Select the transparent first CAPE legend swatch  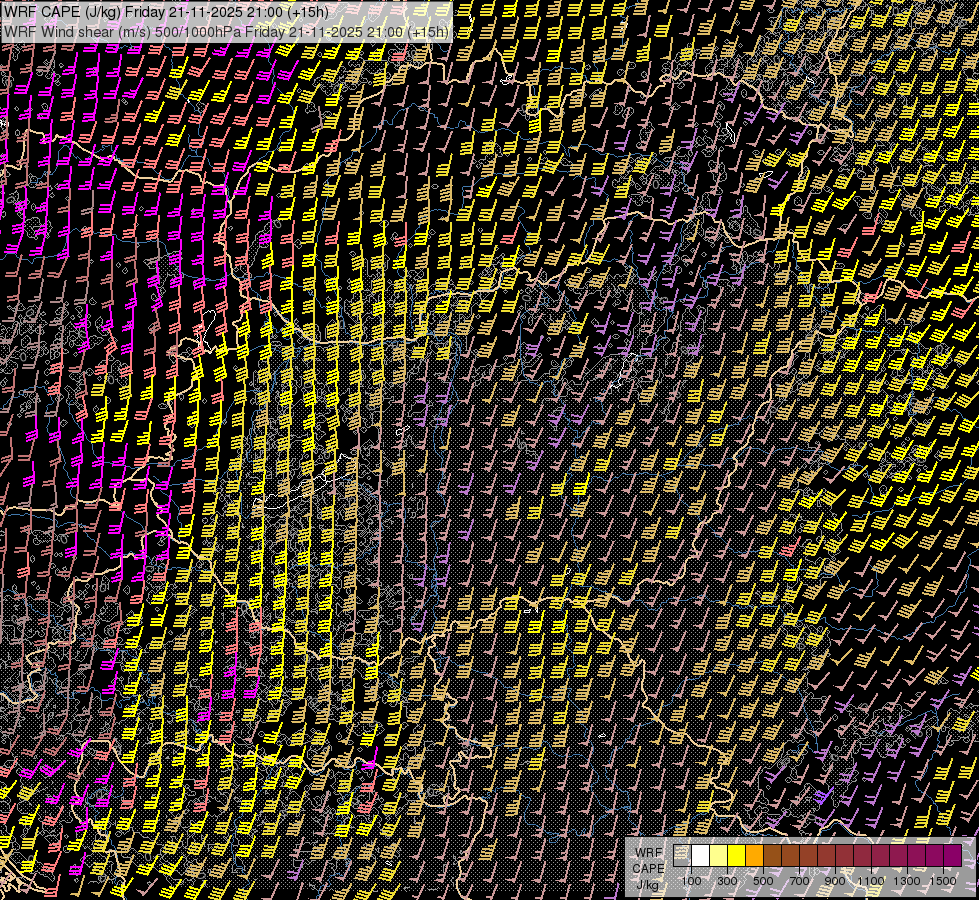[x=682, y=855]
